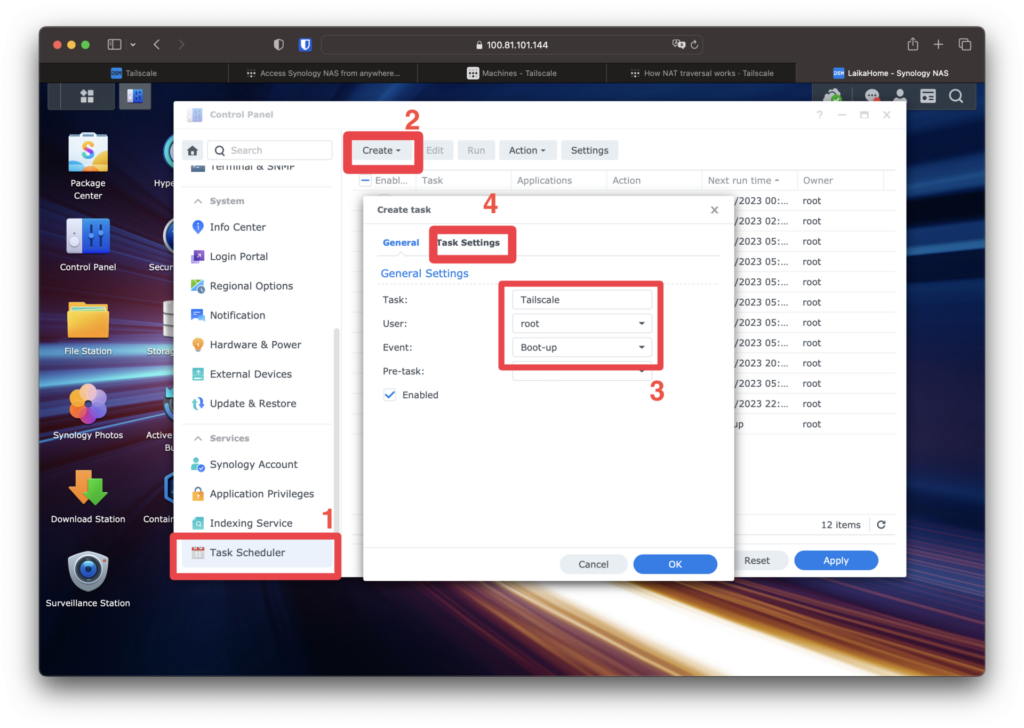
Task: Collapse the System section in sidebar
Action: pos(198,201)
